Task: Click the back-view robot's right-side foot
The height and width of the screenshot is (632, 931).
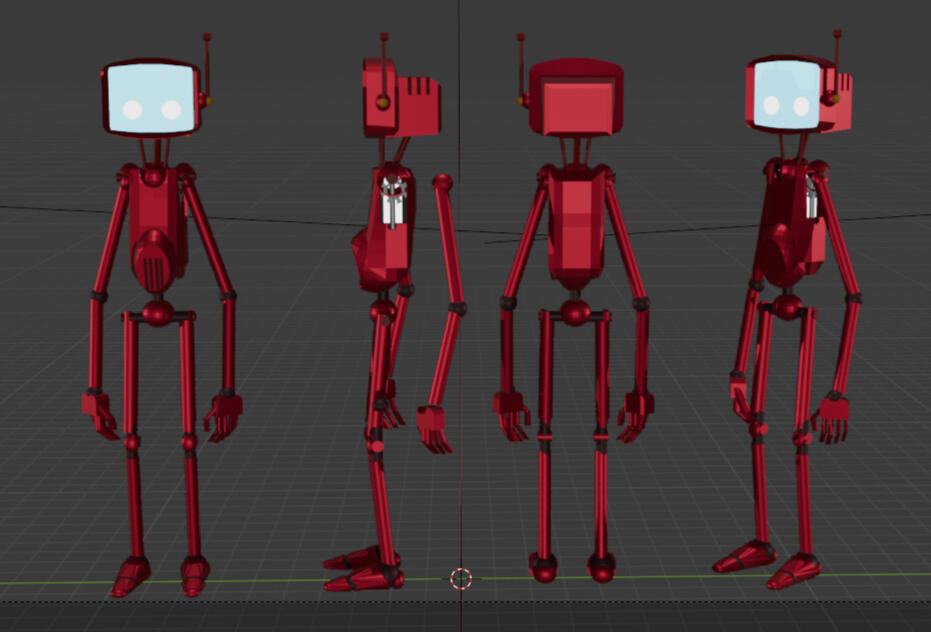Action: coord(602,568)
